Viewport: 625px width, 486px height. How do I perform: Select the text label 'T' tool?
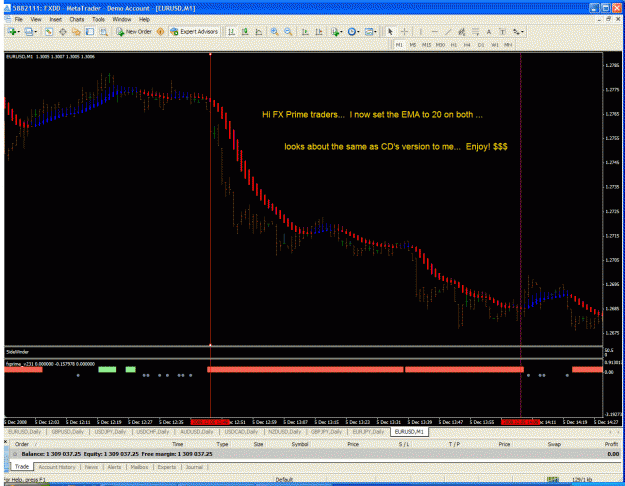(502, 31)
